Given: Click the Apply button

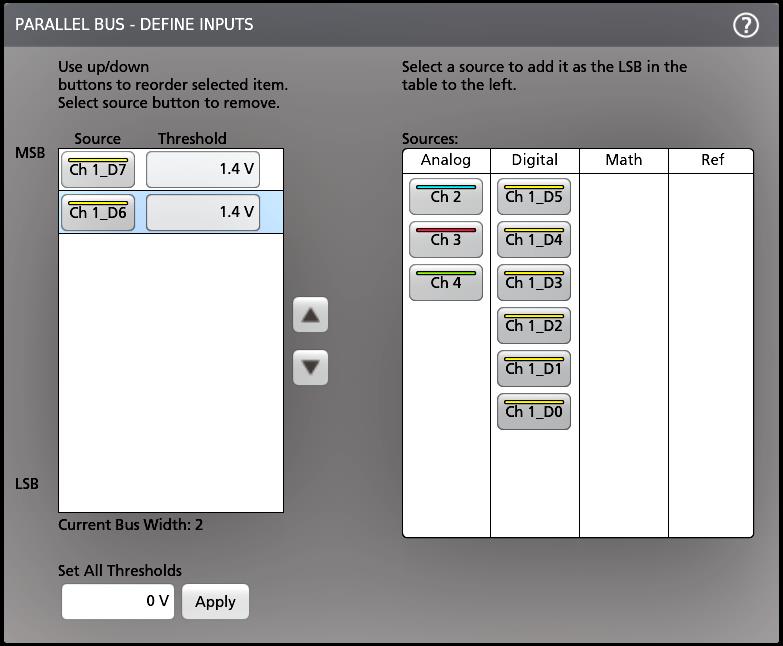Looking at the screenshot, I should click(215, 601).
